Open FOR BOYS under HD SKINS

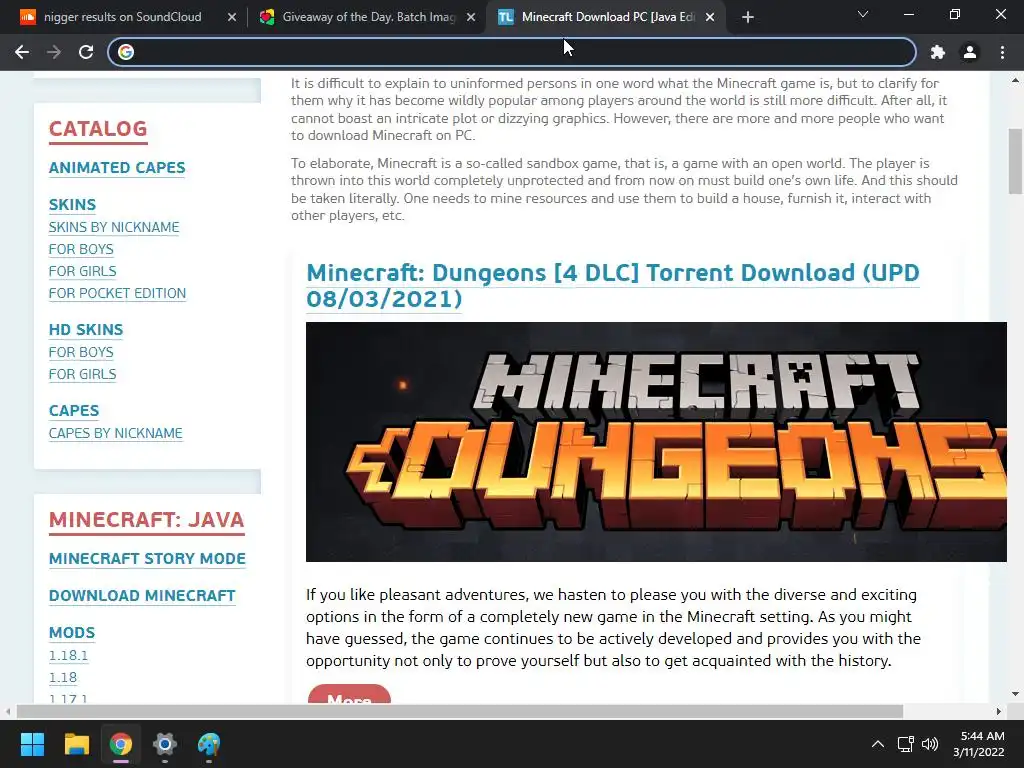(81, 353)
